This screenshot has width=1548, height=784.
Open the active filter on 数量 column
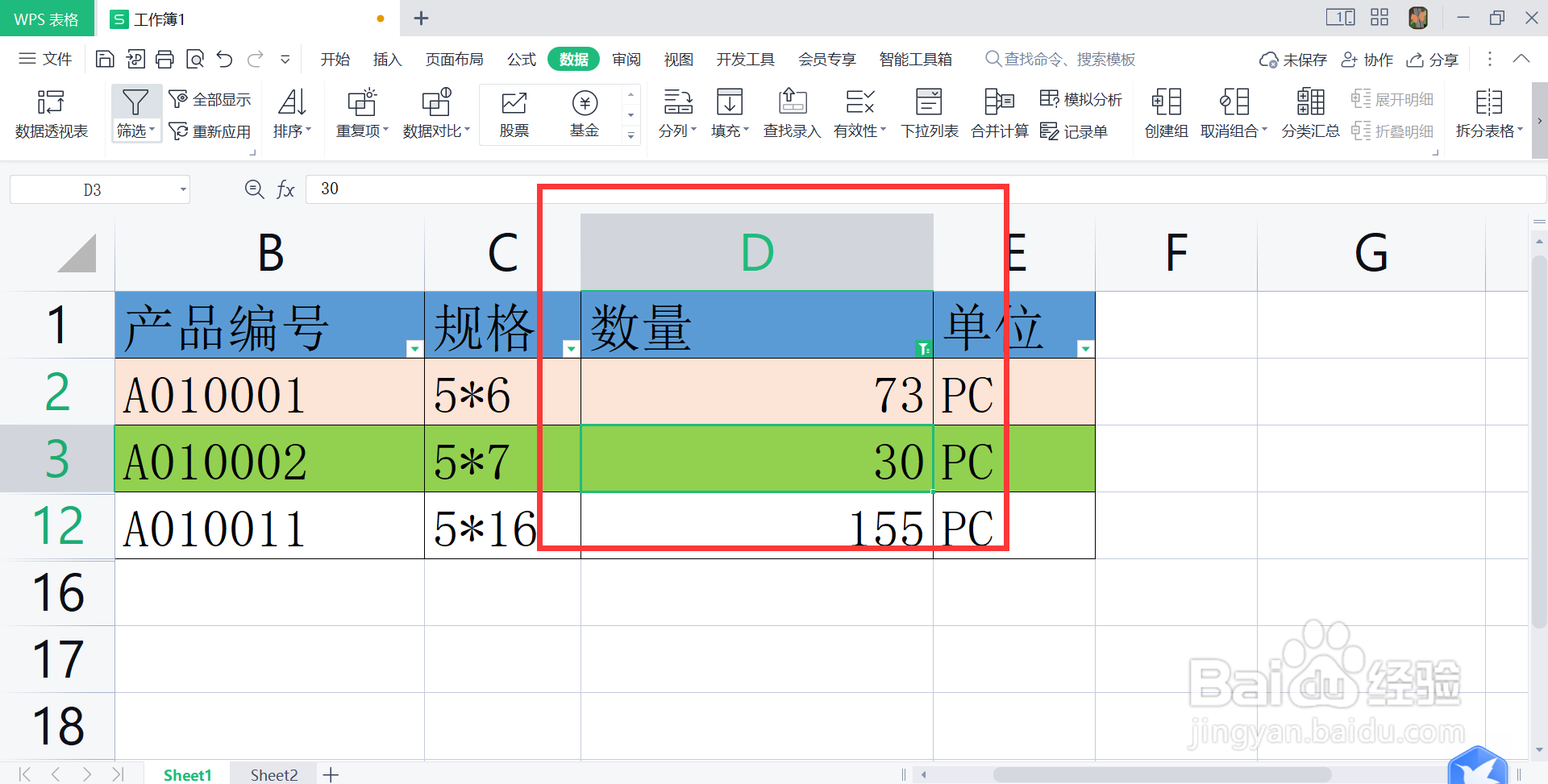(x=922, y=348)
